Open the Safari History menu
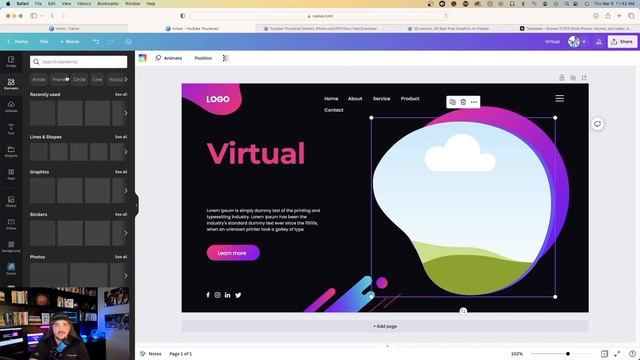The width and height of the screenshot is (640, 360). pyautogui.click(x=84, y=4)
